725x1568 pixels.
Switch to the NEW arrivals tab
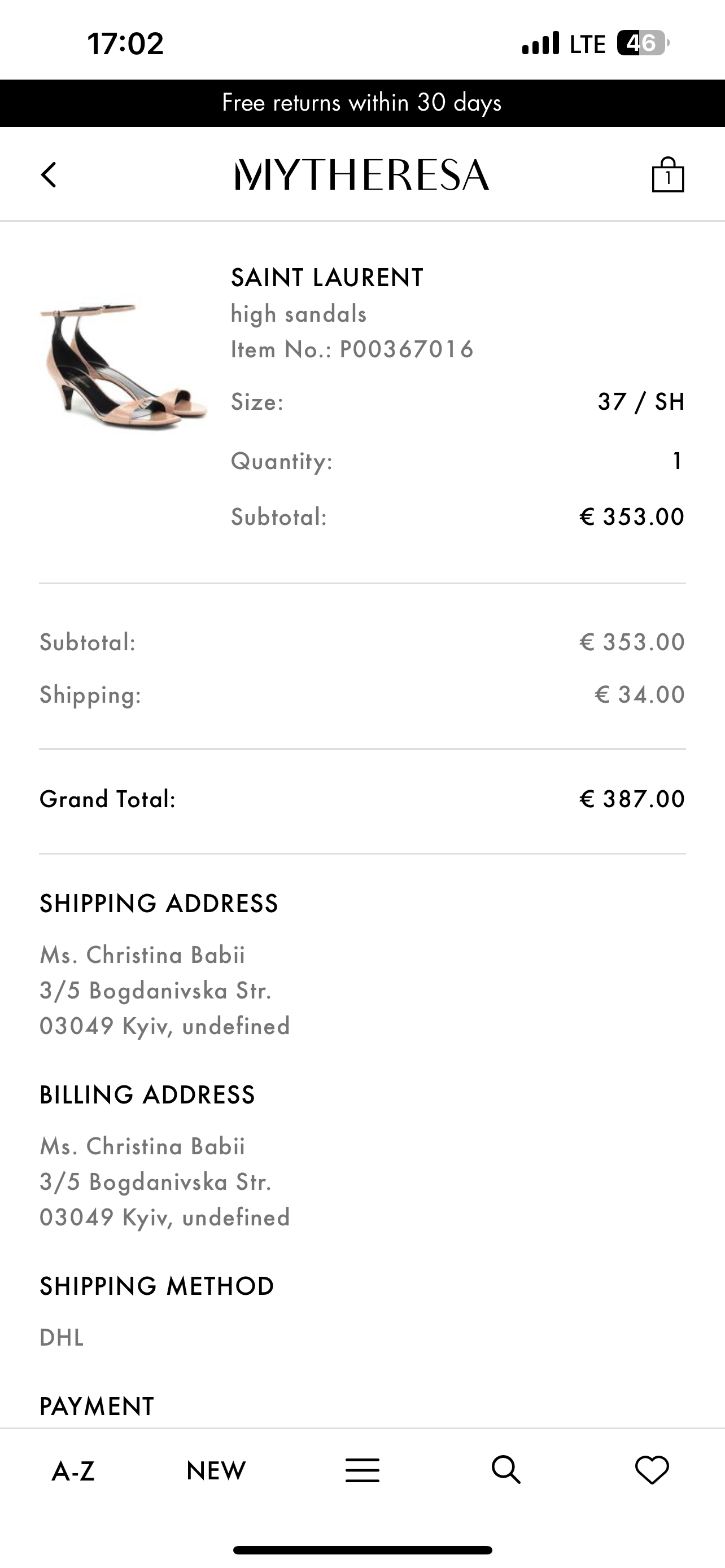216,1471
